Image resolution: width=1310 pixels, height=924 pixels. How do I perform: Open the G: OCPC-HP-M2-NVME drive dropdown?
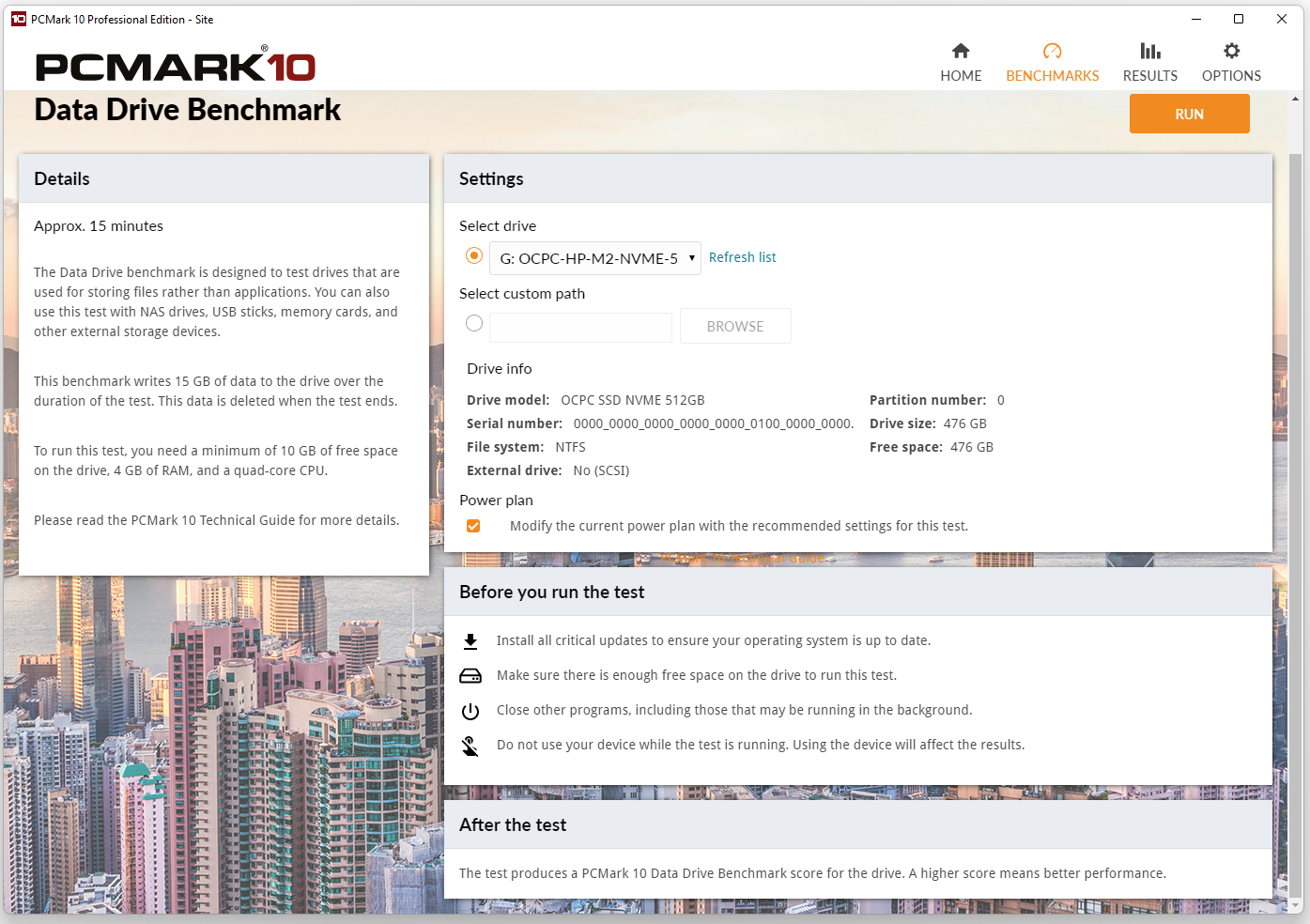coord(595,258)
